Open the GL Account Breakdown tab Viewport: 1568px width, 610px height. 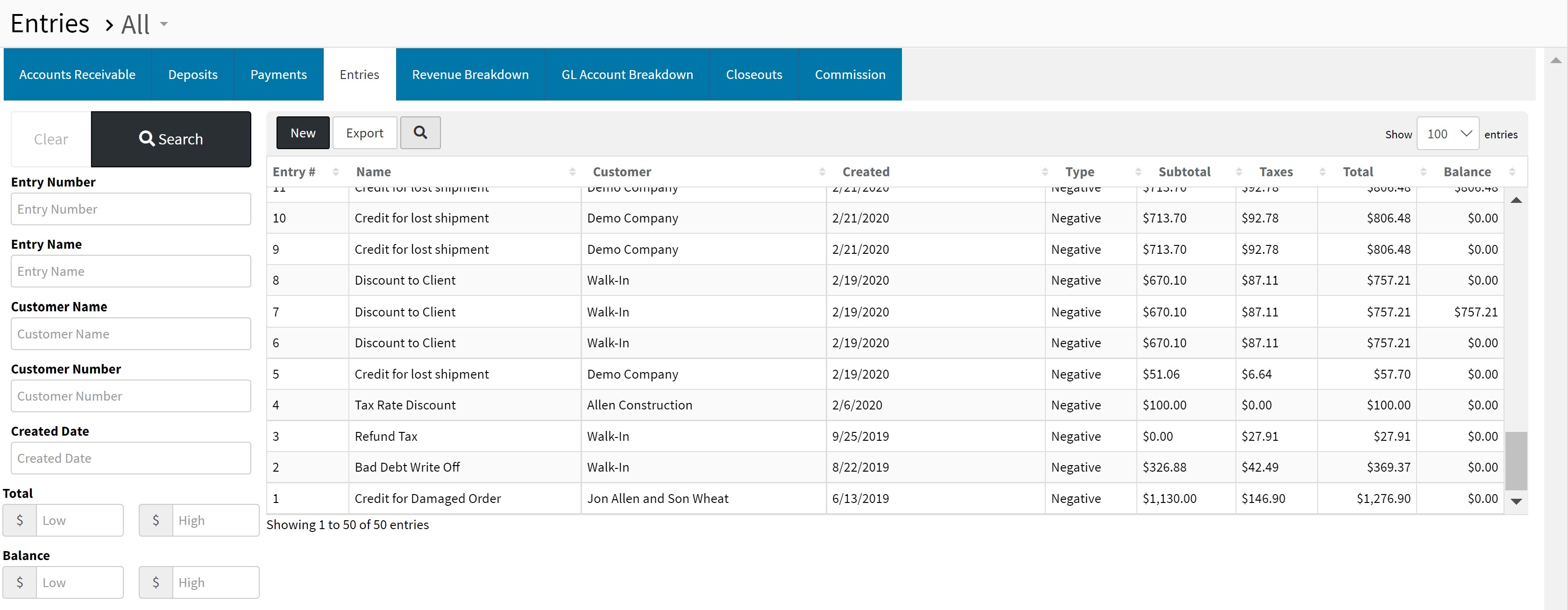coord(627,74)
